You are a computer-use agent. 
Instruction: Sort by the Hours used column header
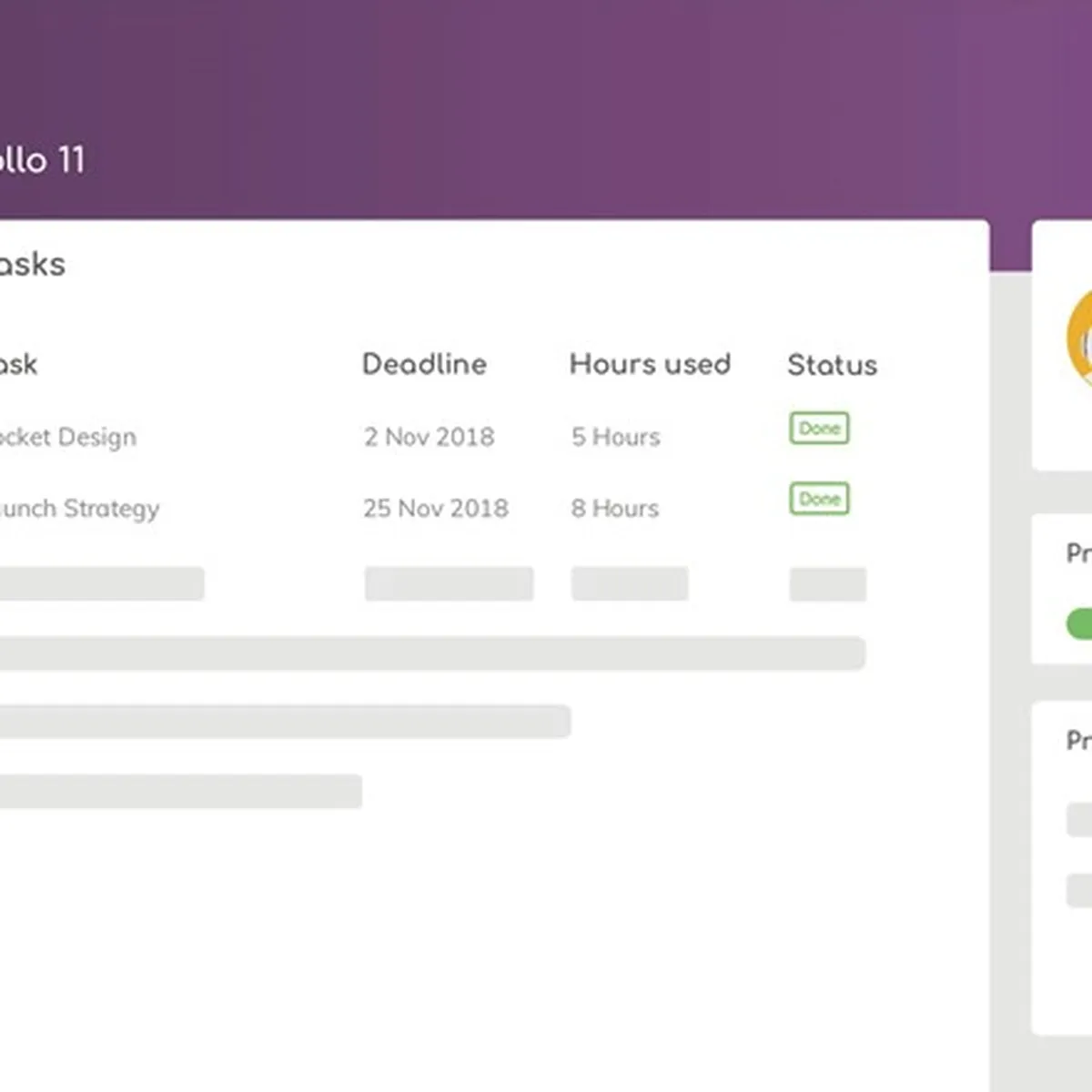(x=650, y=364)
